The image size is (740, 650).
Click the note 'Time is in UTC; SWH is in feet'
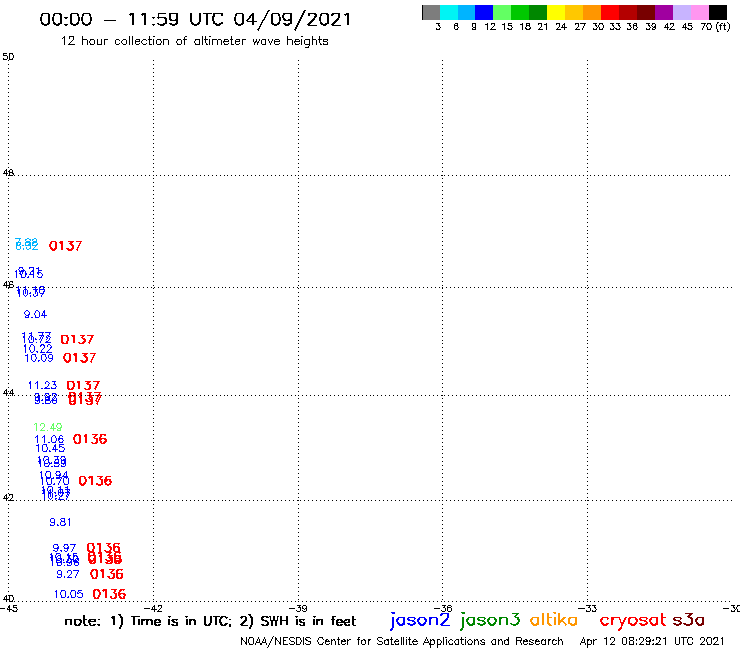210,621
